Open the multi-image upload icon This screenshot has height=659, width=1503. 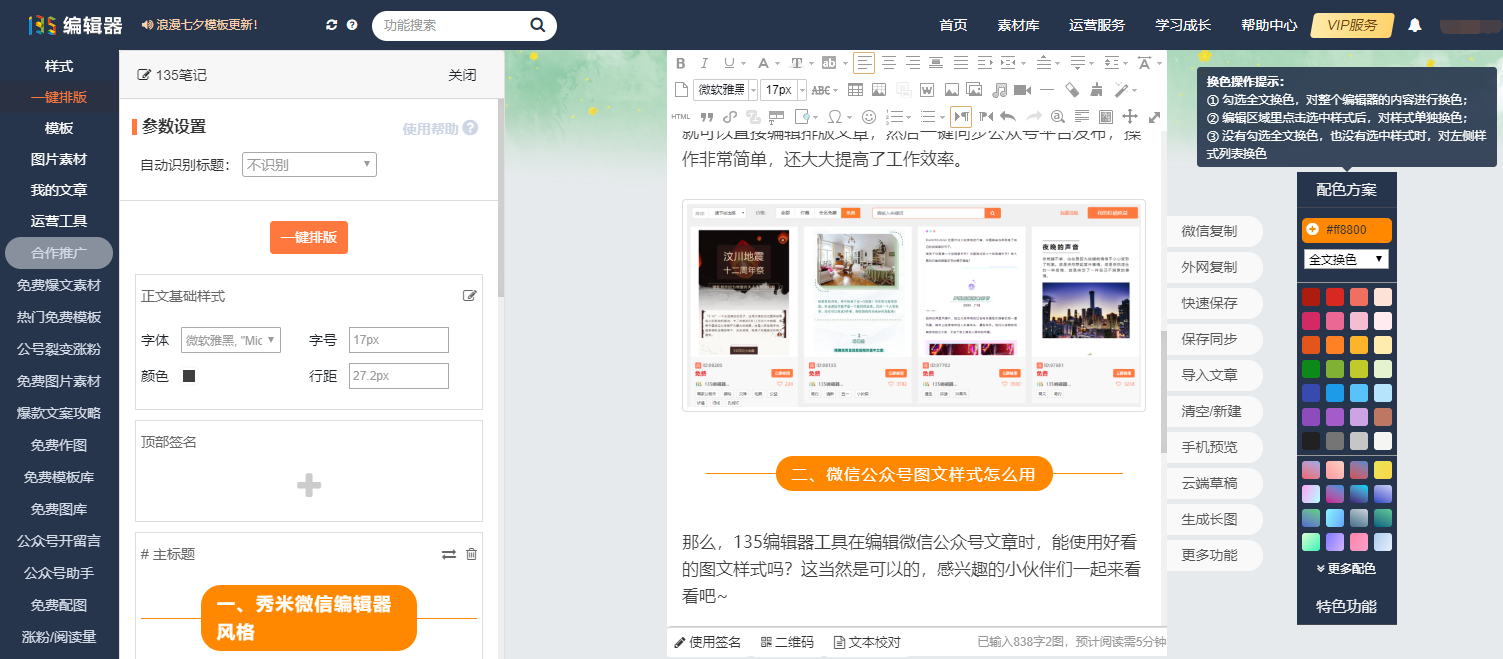coord(976,90)
